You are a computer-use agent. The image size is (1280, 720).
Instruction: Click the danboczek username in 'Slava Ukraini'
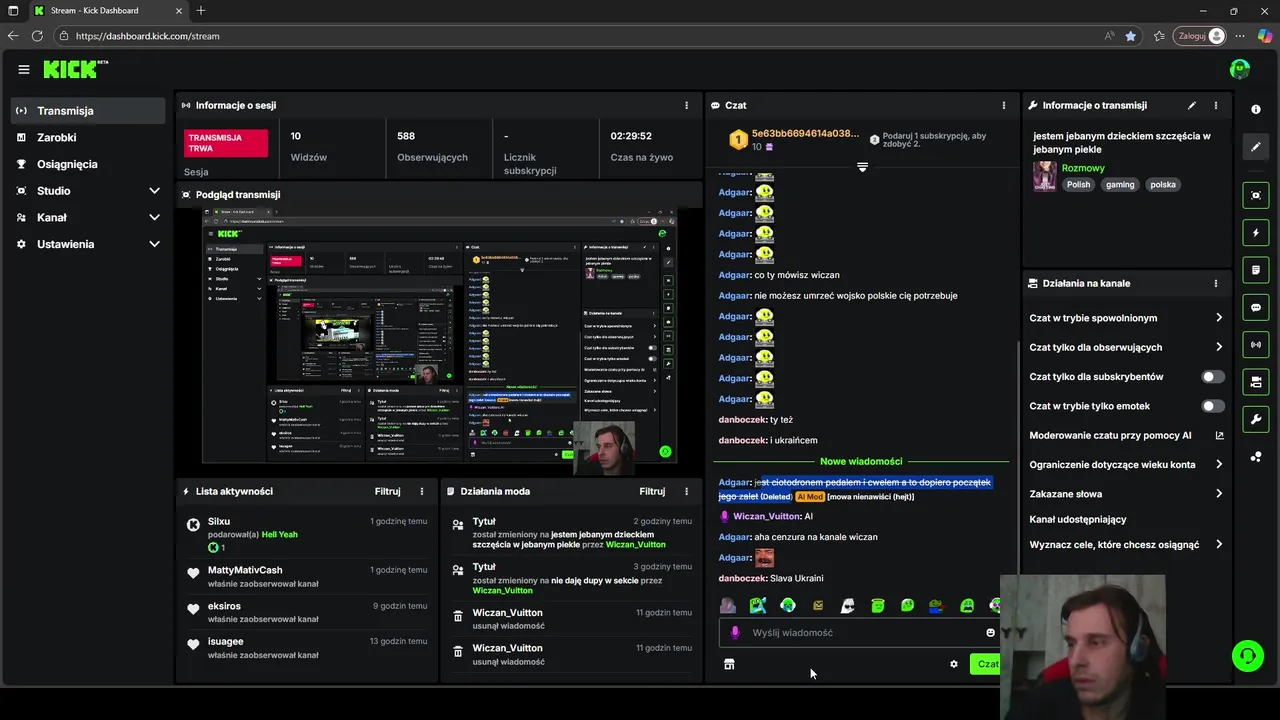(742, 578)
